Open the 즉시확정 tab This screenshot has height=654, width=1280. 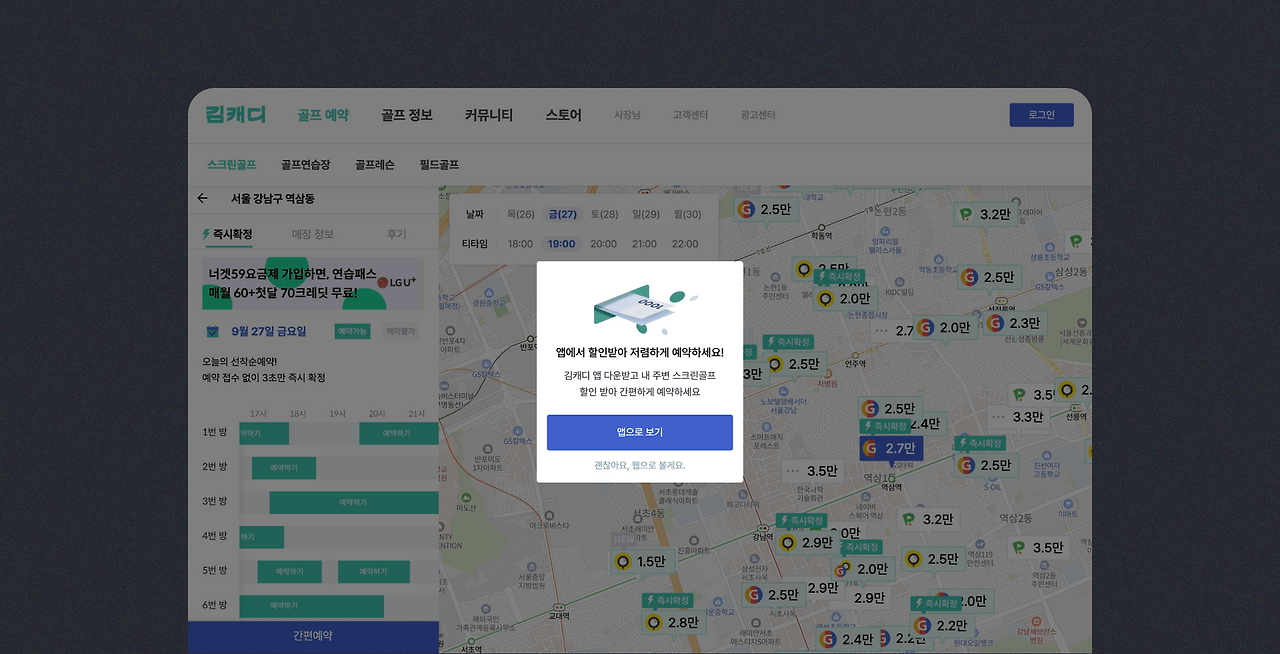[x=227, y=234]
